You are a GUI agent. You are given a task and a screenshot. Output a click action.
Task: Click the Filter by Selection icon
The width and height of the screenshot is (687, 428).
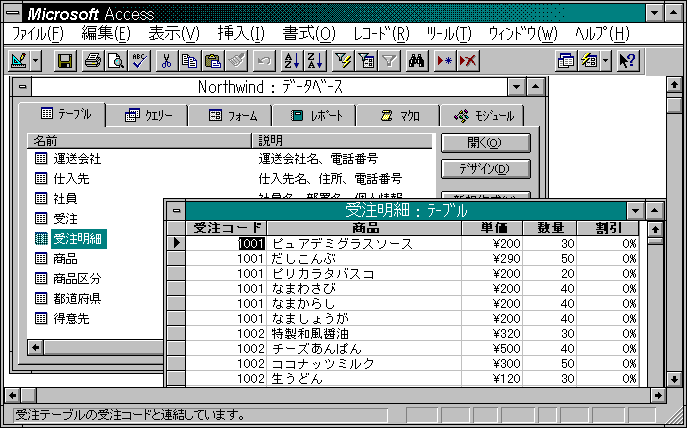pyautogui.click(x=342, y=61)
